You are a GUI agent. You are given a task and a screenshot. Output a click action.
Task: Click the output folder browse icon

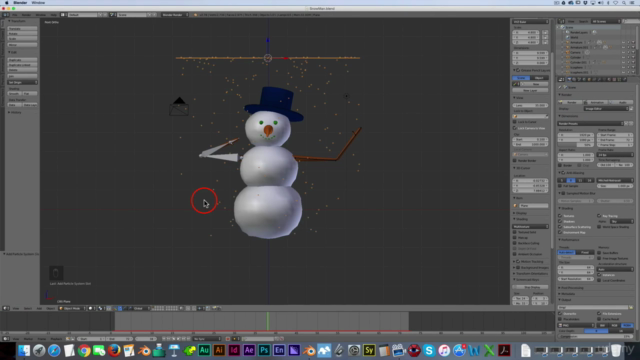[631, 307]
